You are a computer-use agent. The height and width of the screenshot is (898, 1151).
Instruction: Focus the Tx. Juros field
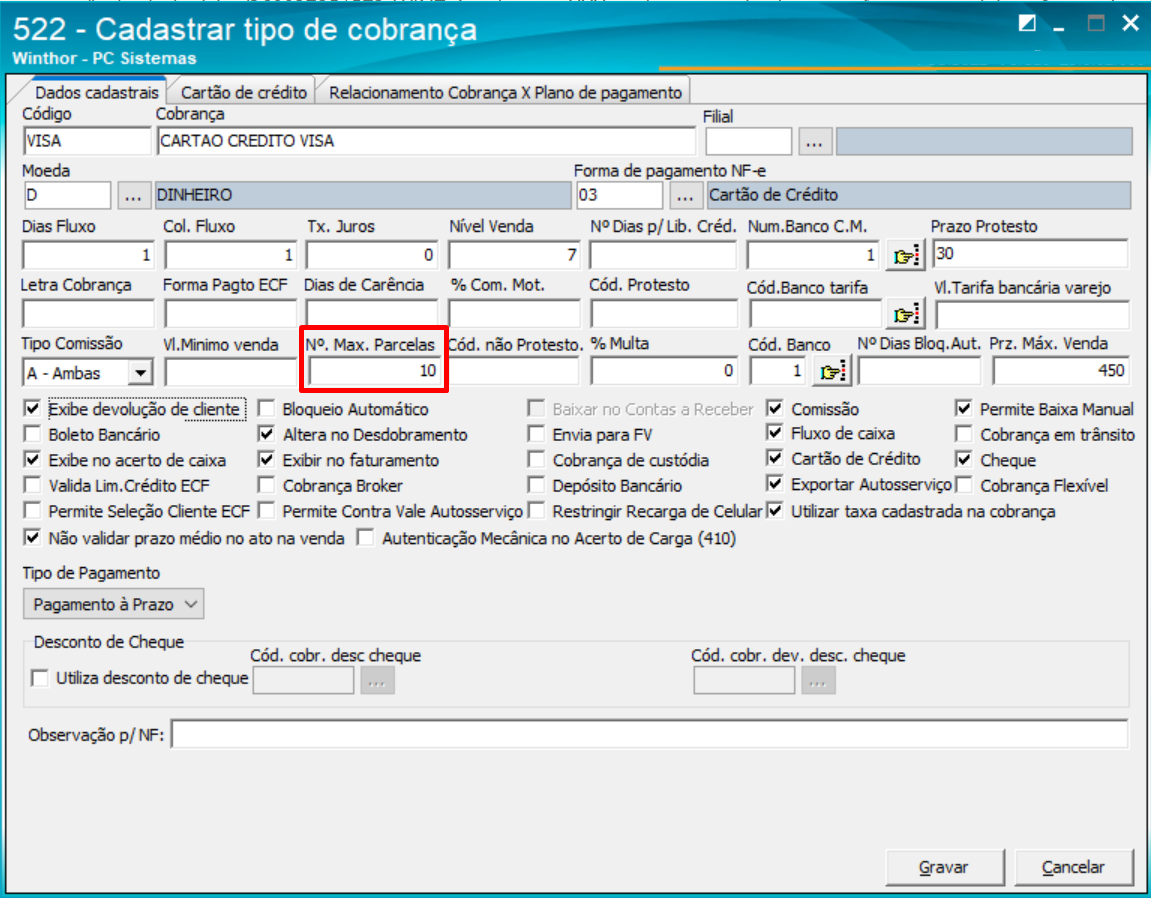(x=372, y=255)
